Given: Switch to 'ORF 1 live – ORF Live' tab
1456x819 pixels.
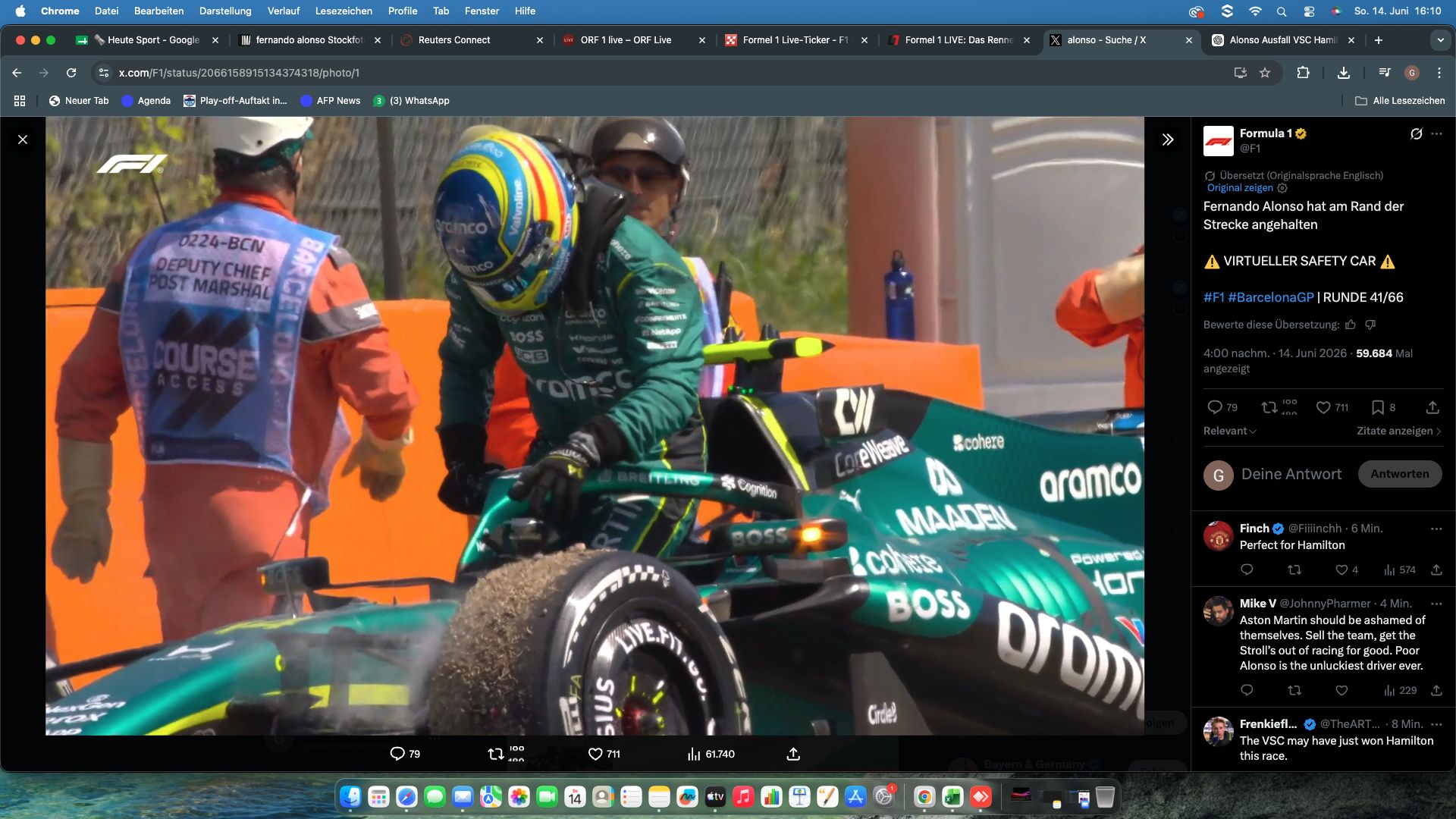Looking at the screenshot, I should point(634,40).
